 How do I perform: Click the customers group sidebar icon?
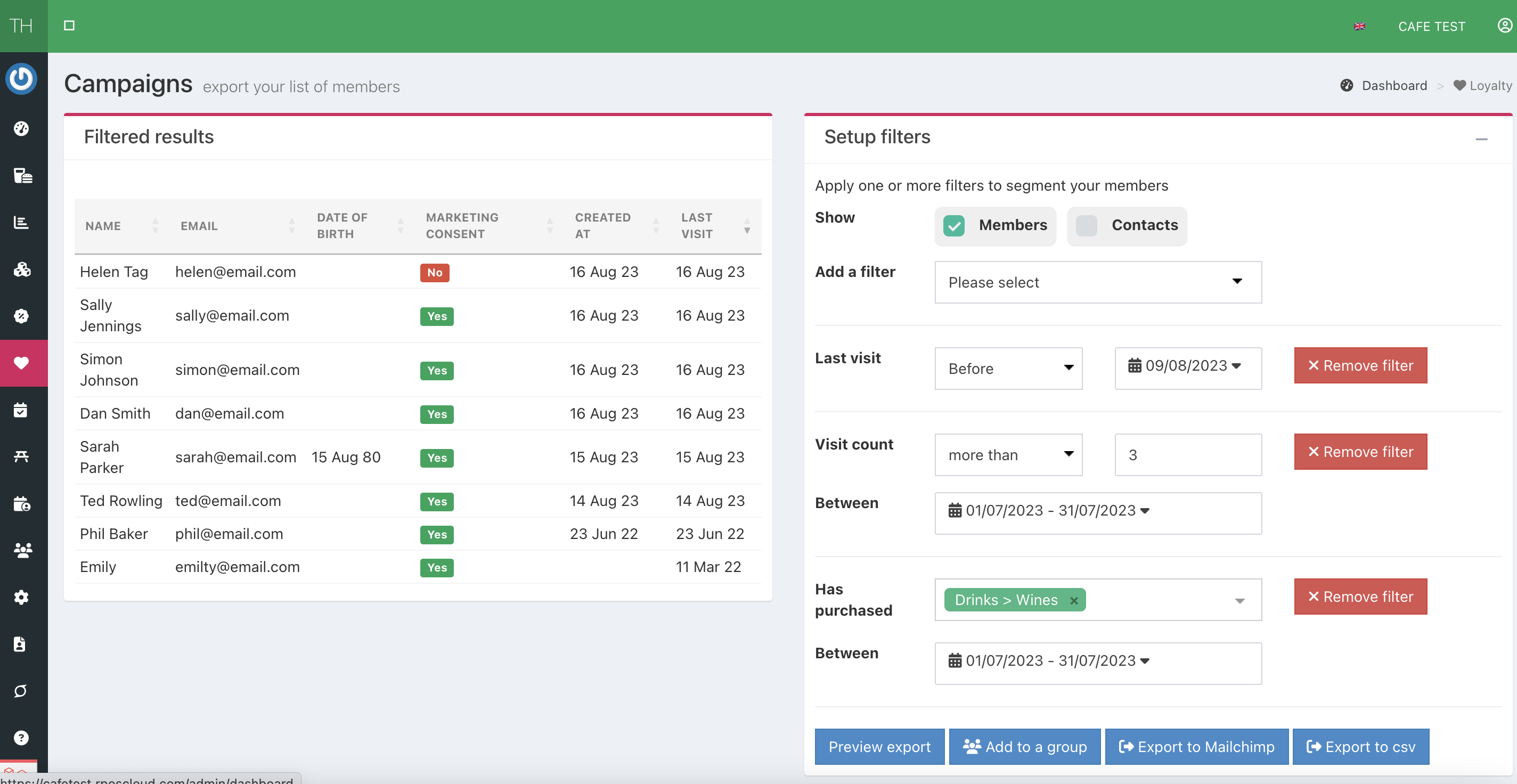click(22, 550)
